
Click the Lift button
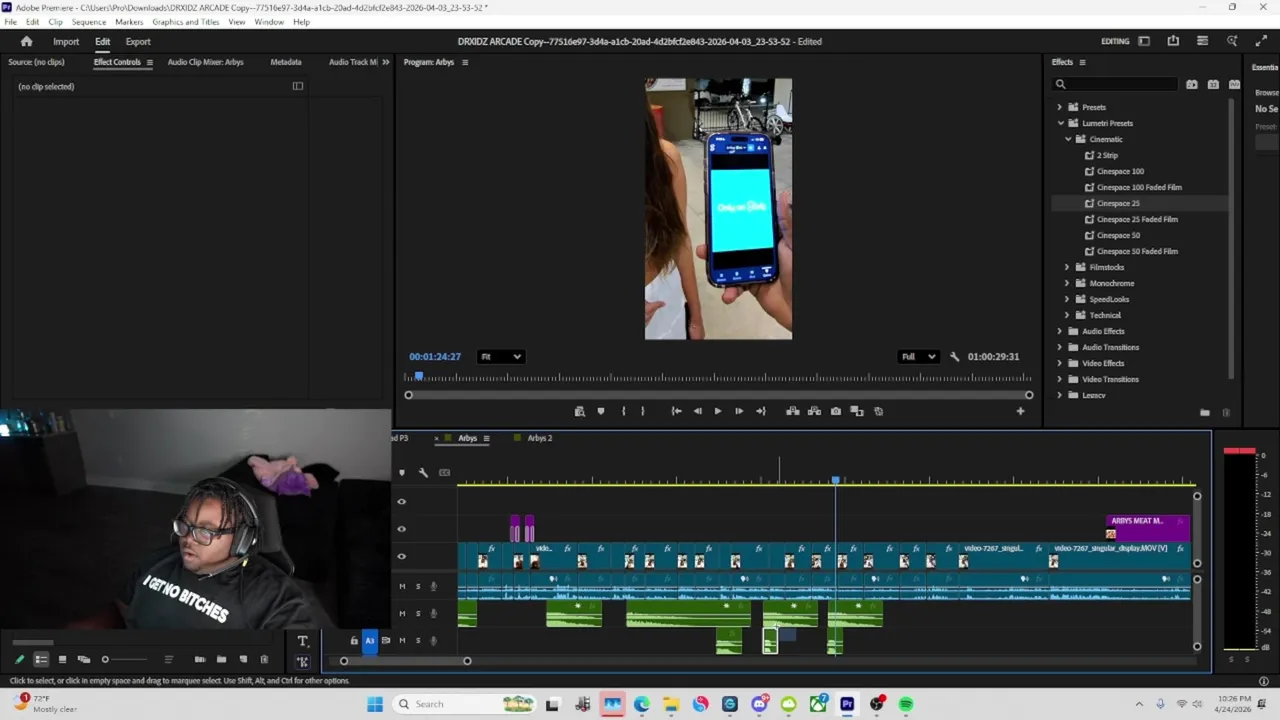[x=792, y=411]
